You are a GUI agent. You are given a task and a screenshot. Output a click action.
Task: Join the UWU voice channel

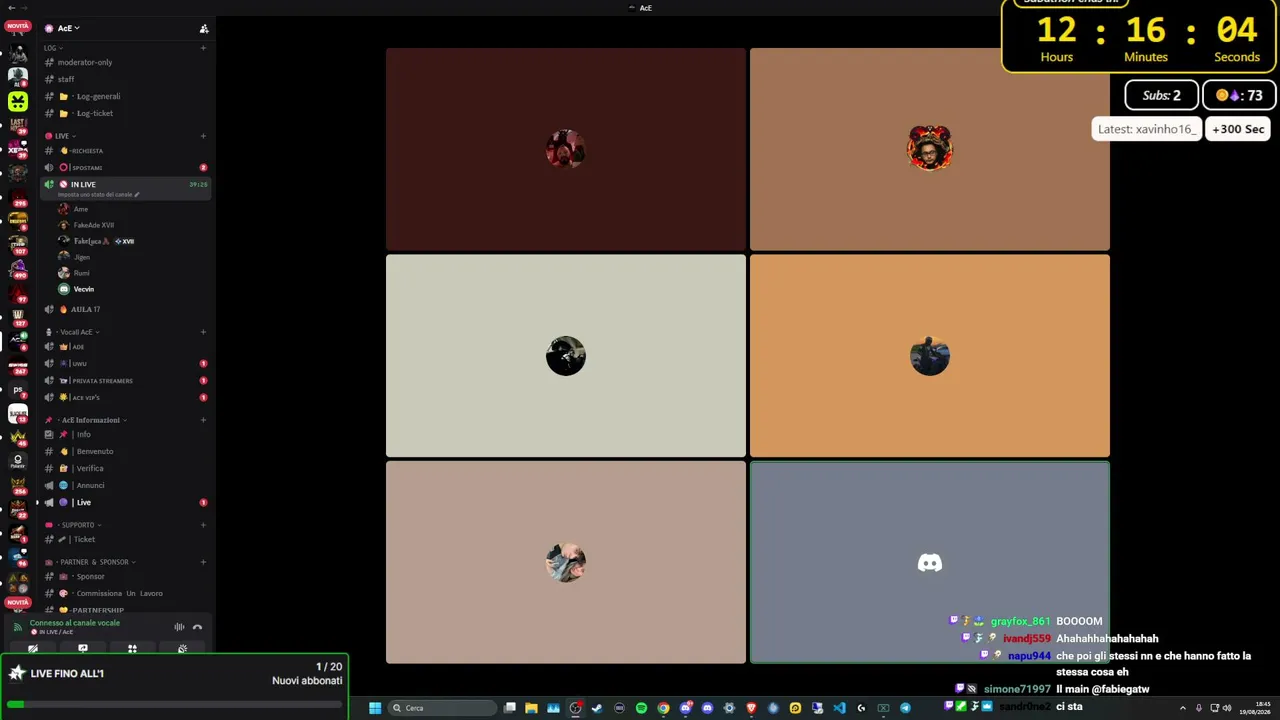[125, 364]
